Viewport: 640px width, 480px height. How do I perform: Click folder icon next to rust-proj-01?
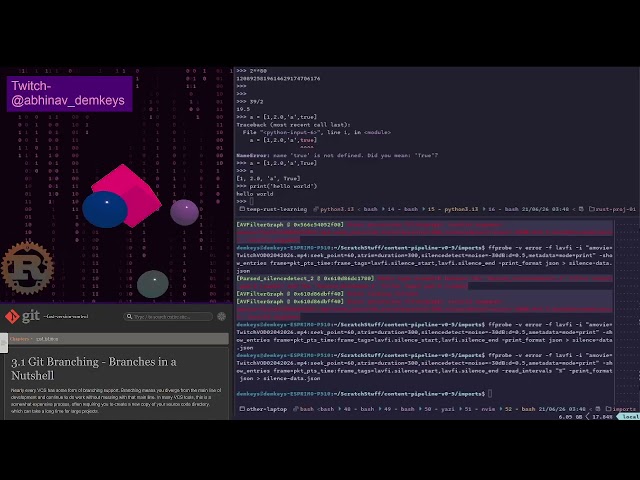(x=592, y=209)
